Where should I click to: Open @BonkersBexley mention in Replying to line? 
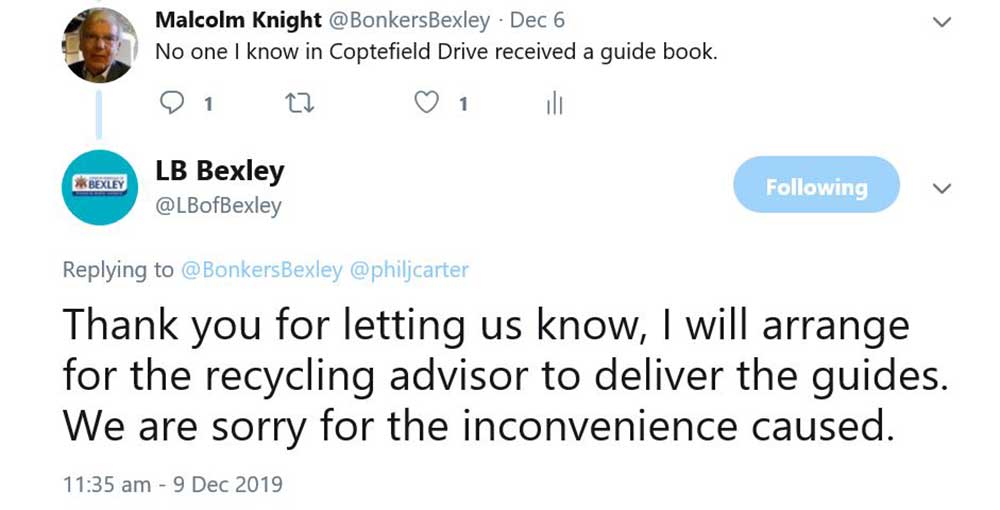click(x=260, y=270)
